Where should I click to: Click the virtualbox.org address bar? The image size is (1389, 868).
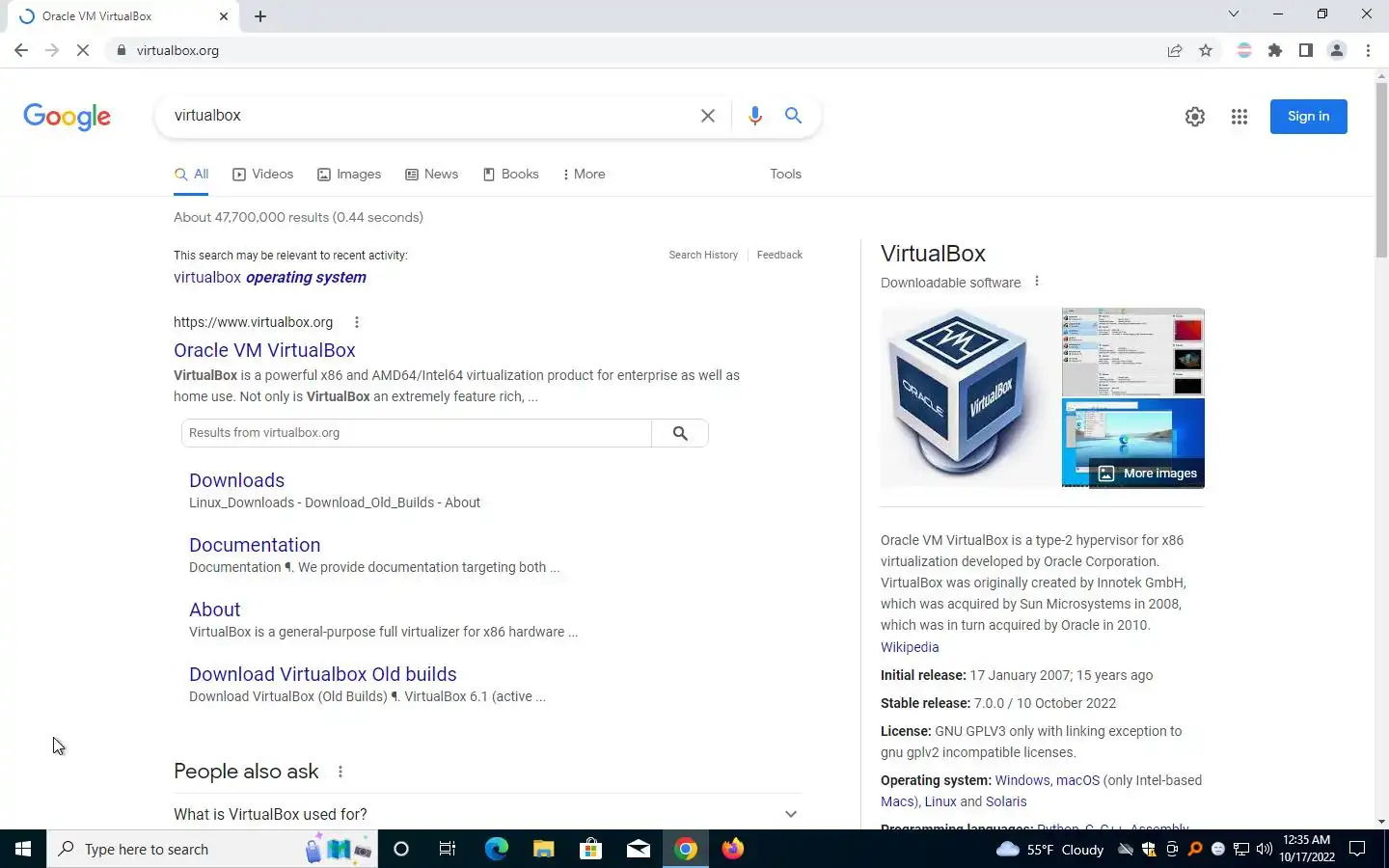click(637, 50)
